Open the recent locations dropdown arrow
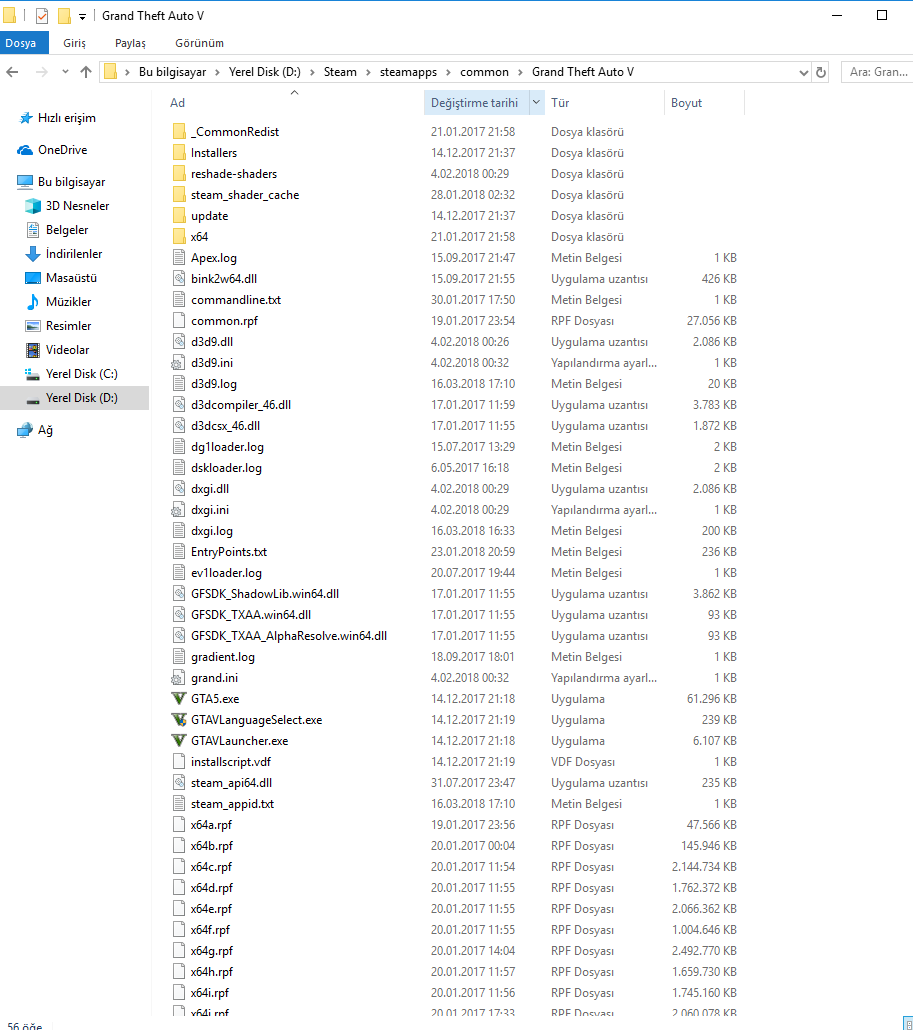 coord(65,72)
